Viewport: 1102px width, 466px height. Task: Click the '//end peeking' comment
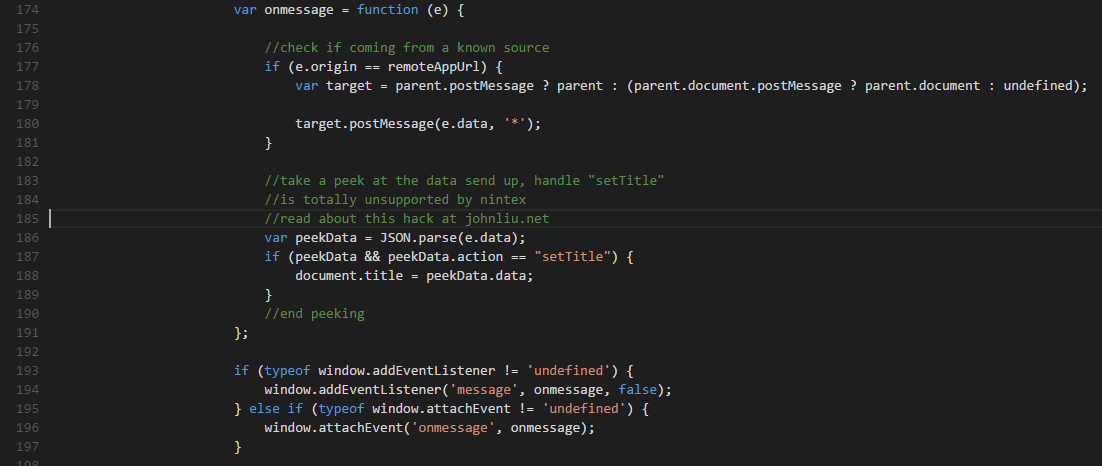314,313
